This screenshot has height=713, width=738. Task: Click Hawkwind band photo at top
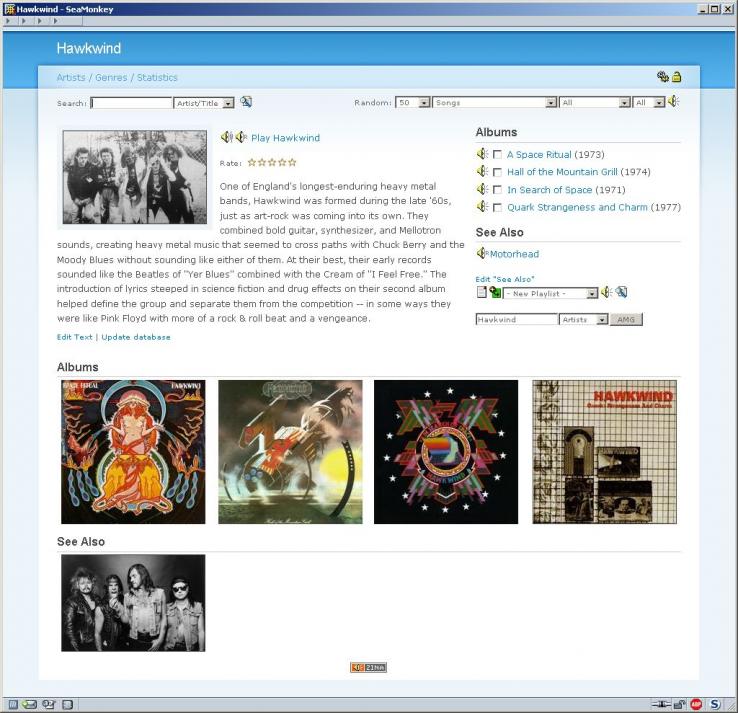pos(135,177)
